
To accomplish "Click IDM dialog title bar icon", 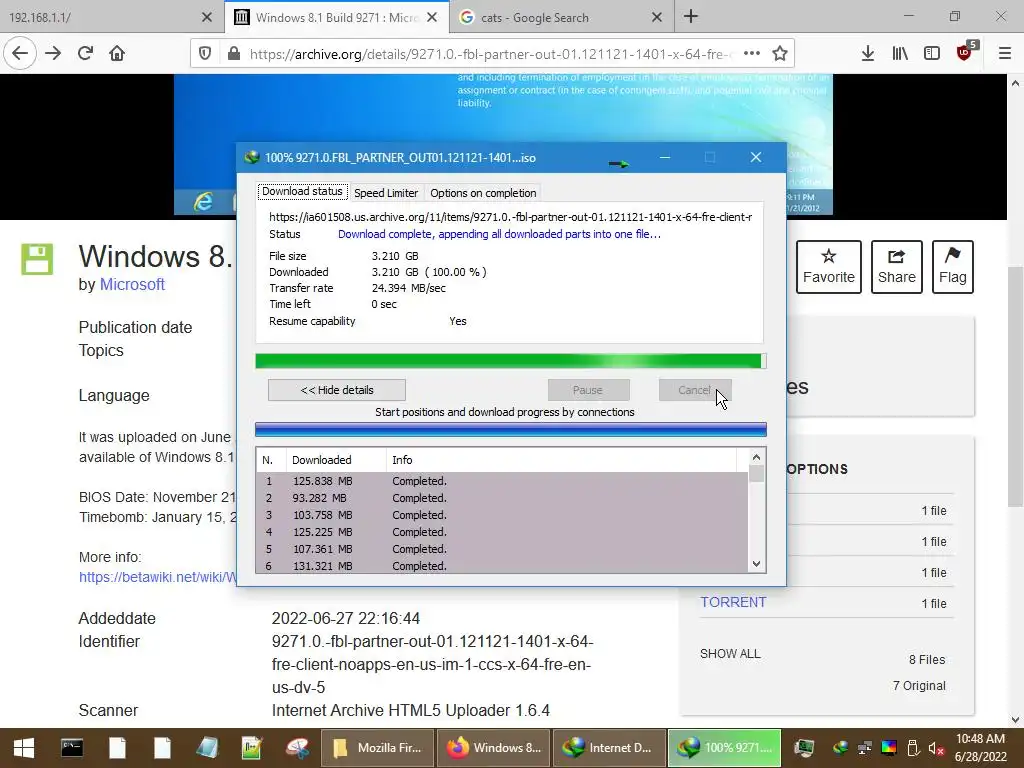I will 251,157.
